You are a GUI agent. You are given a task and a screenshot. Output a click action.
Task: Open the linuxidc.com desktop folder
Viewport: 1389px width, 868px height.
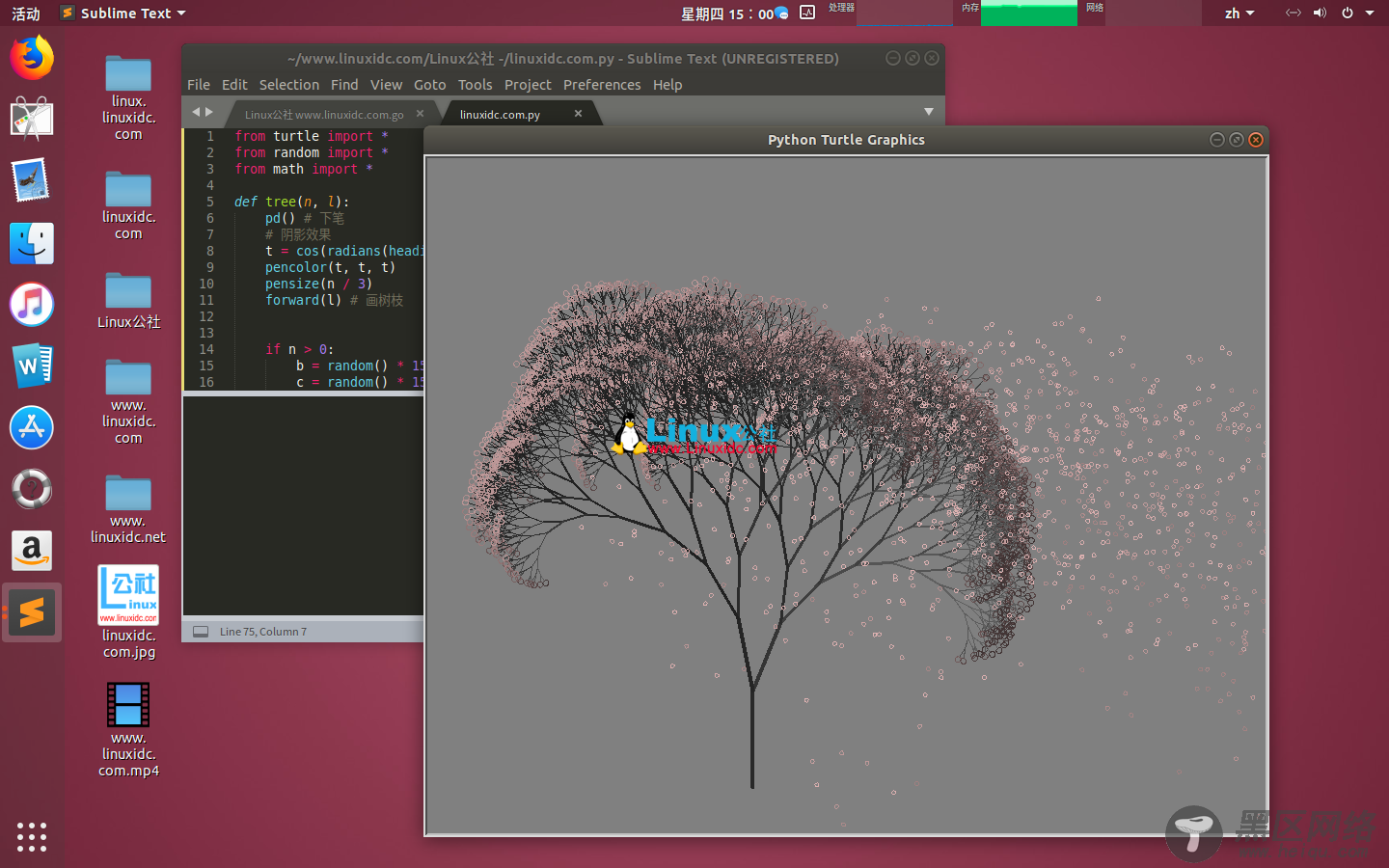coord(128,205)
